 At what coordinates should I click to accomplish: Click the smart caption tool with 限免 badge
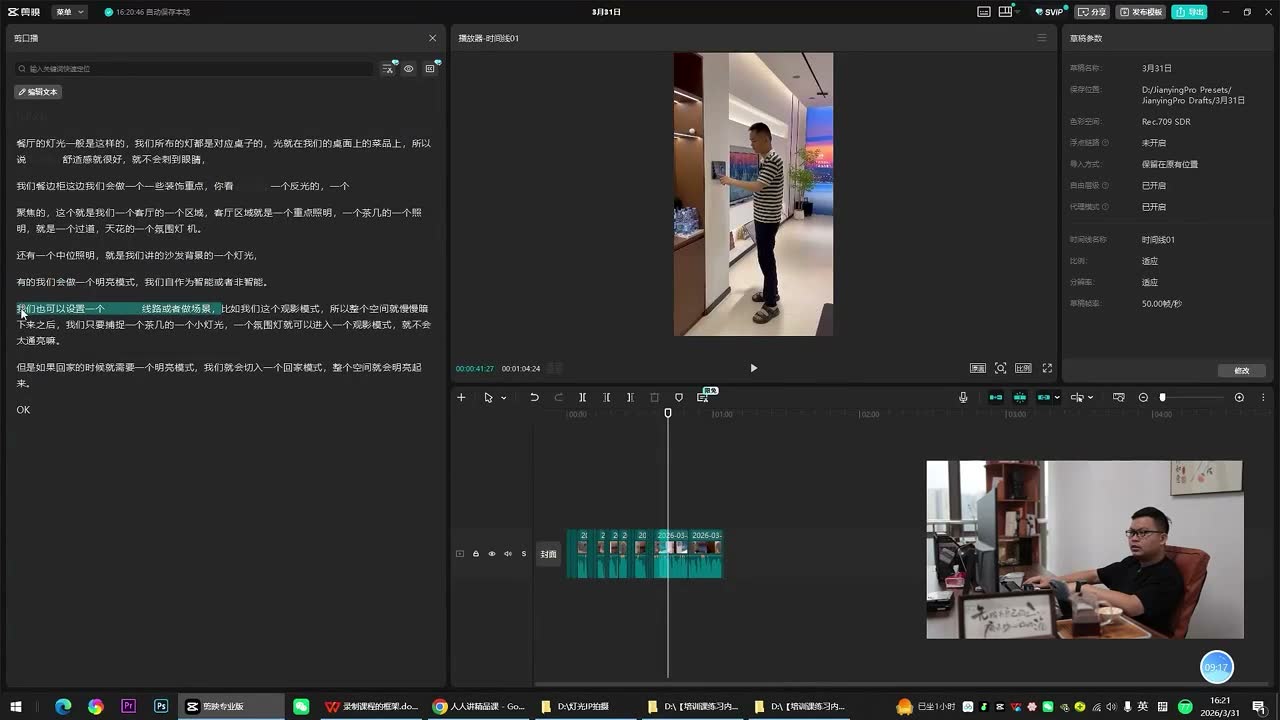[703, 397]
